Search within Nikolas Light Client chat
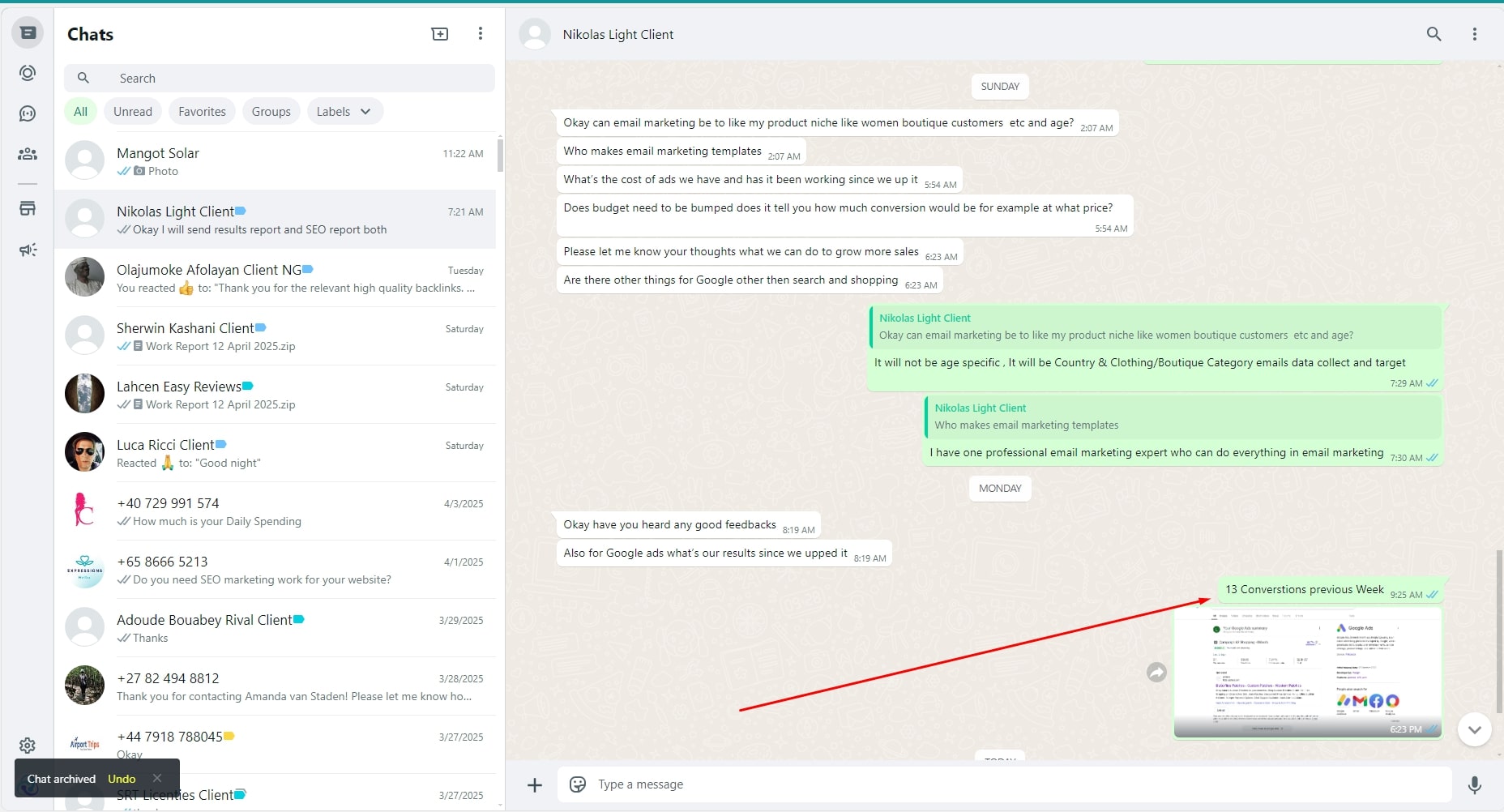 1433,34
